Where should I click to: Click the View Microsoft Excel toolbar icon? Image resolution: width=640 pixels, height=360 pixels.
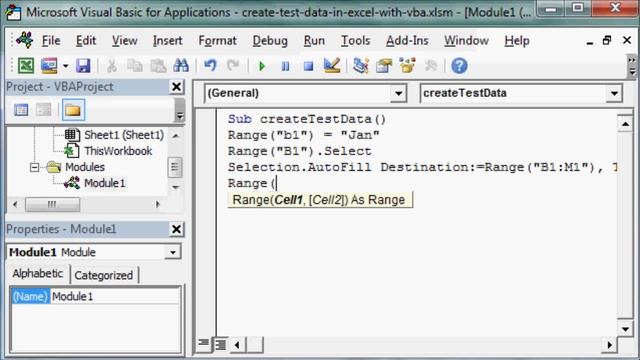tap(26, 66)
